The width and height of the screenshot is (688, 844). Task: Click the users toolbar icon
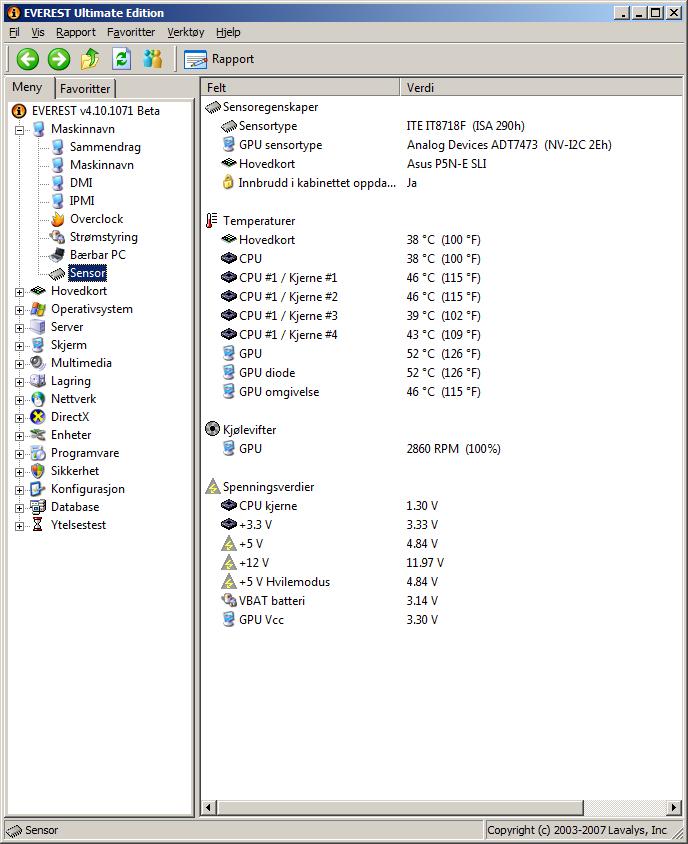click(153, 59)
